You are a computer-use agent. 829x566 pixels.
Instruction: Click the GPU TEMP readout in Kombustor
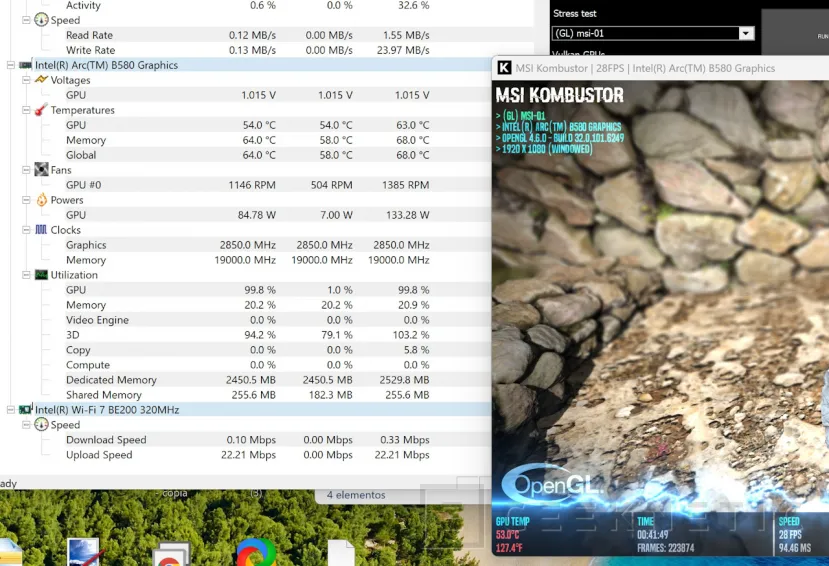(x=512, y=534)
